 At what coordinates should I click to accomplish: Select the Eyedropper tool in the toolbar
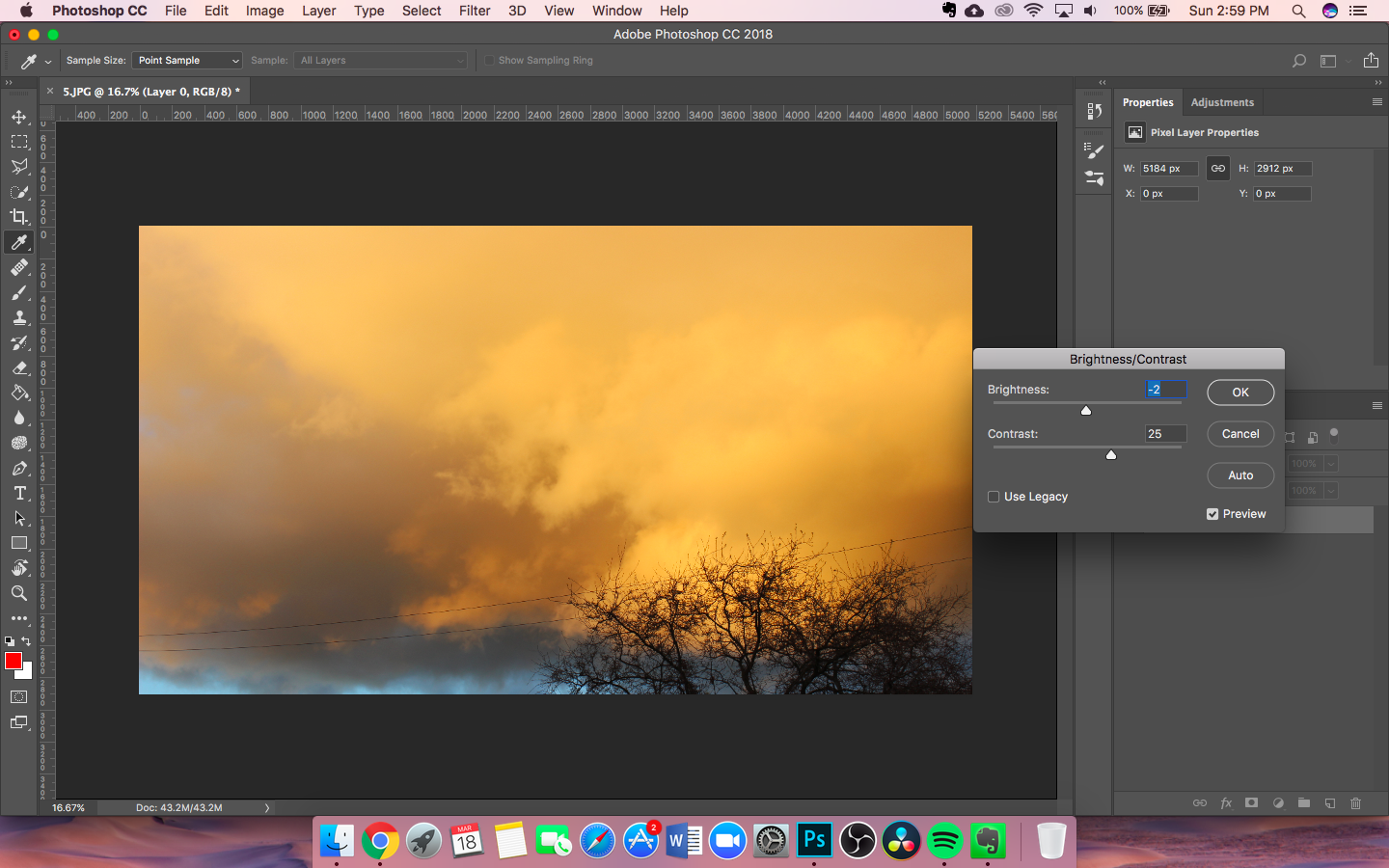pos(19,242)
